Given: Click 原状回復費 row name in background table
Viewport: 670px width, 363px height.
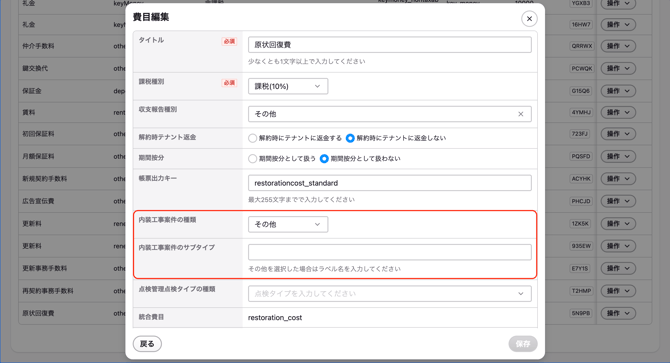Looking at the screenshot, I should tap(38, 313).
